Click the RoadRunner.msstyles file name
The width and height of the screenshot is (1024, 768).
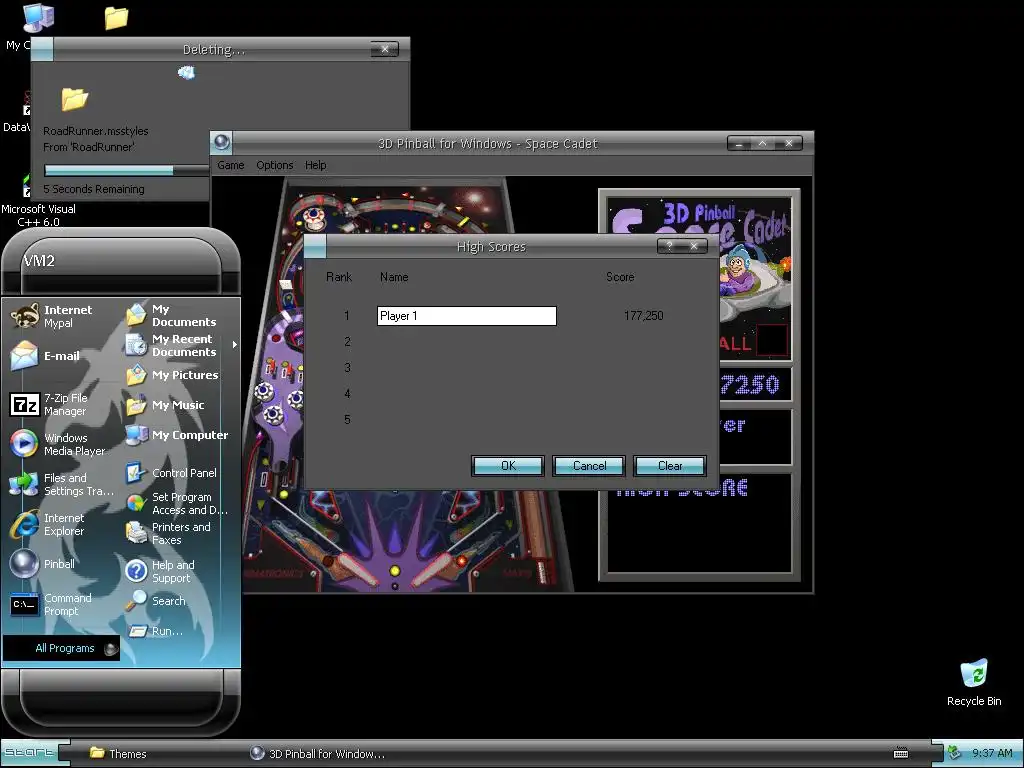(x=96, y=131)
